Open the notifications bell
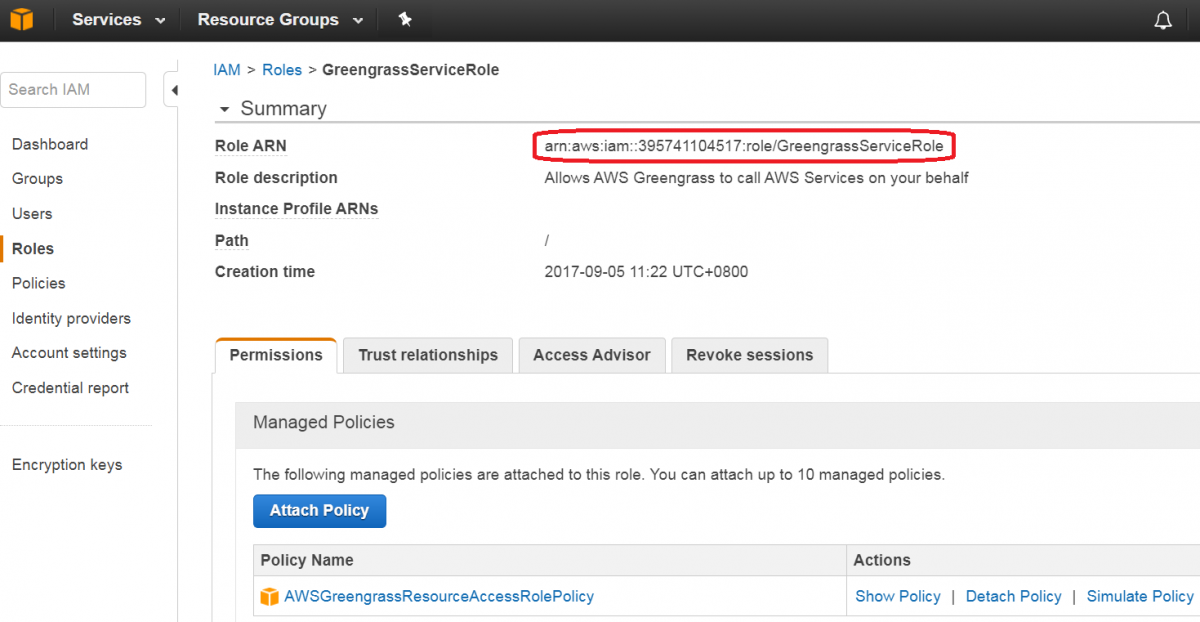This screenshot has height=622, width=1200. point(1163,18)
